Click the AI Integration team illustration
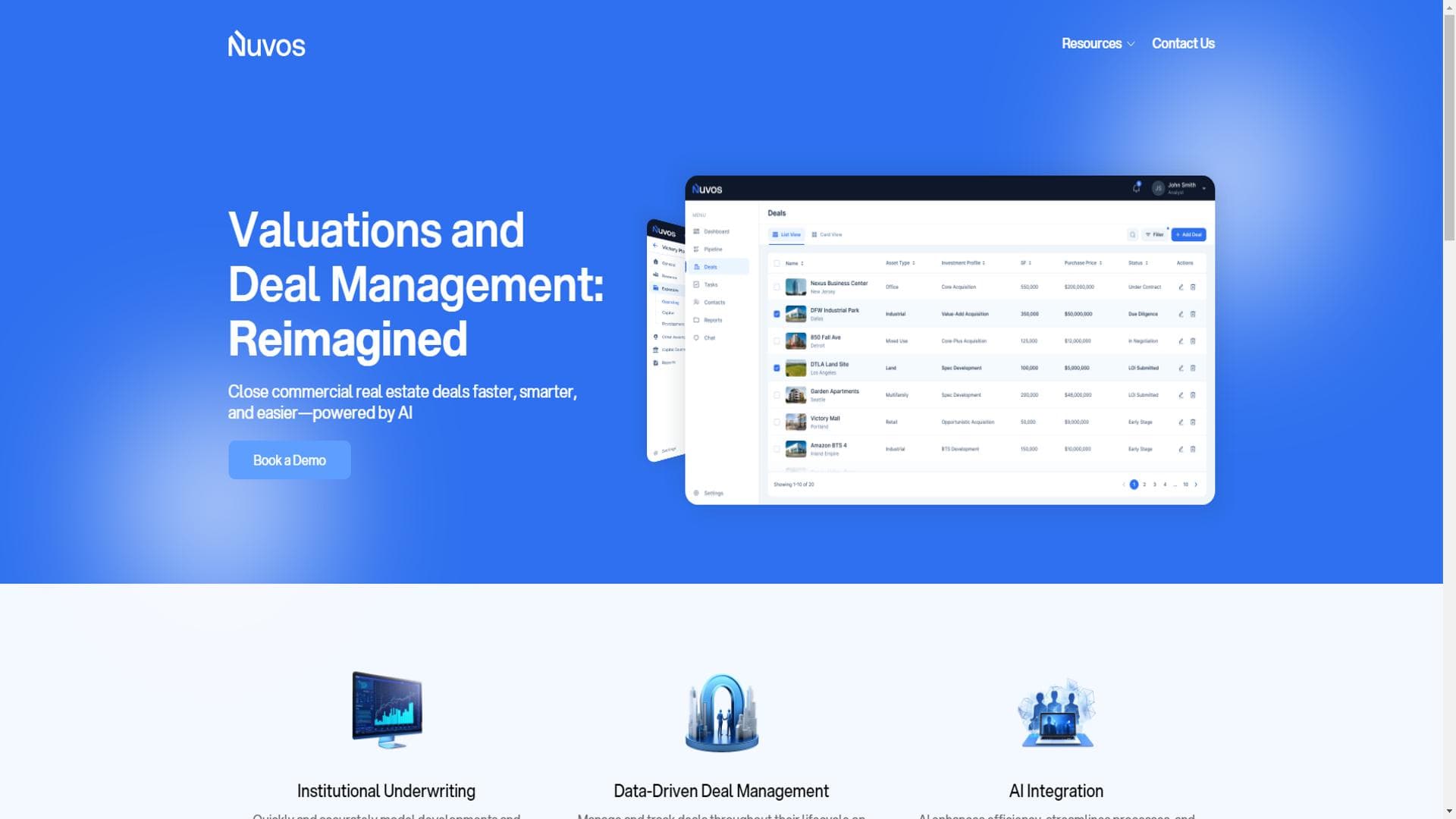 (1056, 713)
